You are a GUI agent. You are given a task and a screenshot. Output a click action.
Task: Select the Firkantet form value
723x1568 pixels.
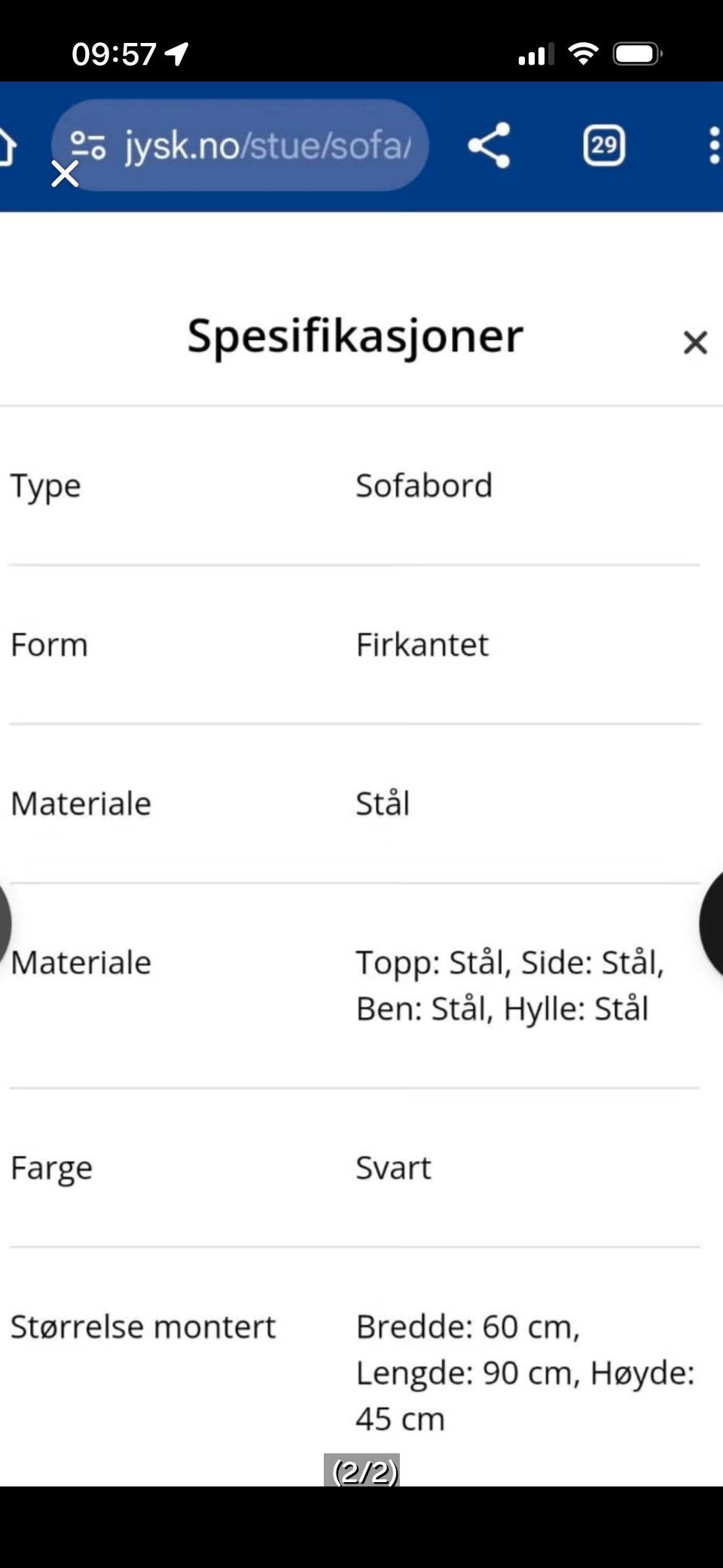pyautogui.click(x=423, y=645)
